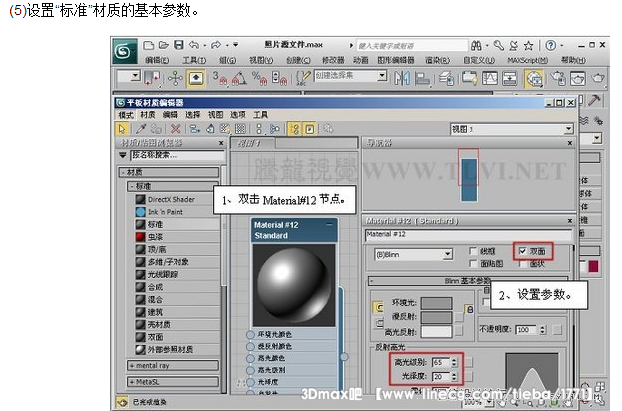Open the help question mark icon
The height and width of the screenshot is (411, 622).
click(x=550, y=46)
